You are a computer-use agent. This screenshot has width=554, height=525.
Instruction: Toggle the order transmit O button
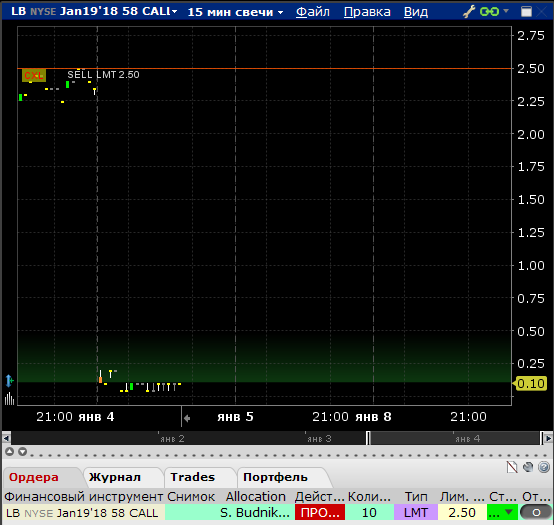536,512
